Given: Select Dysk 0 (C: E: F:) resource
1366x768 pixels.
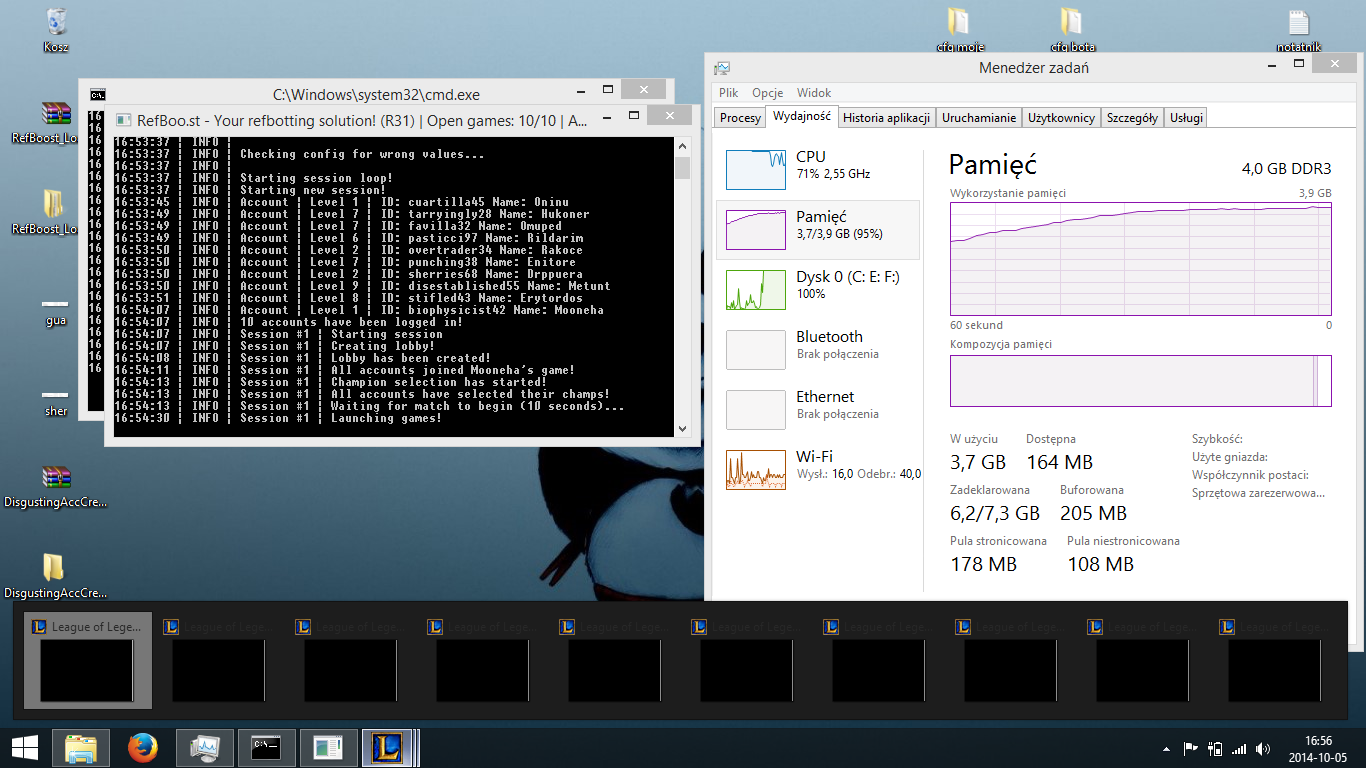Looking at the screenshot, I should click(818, 288).
